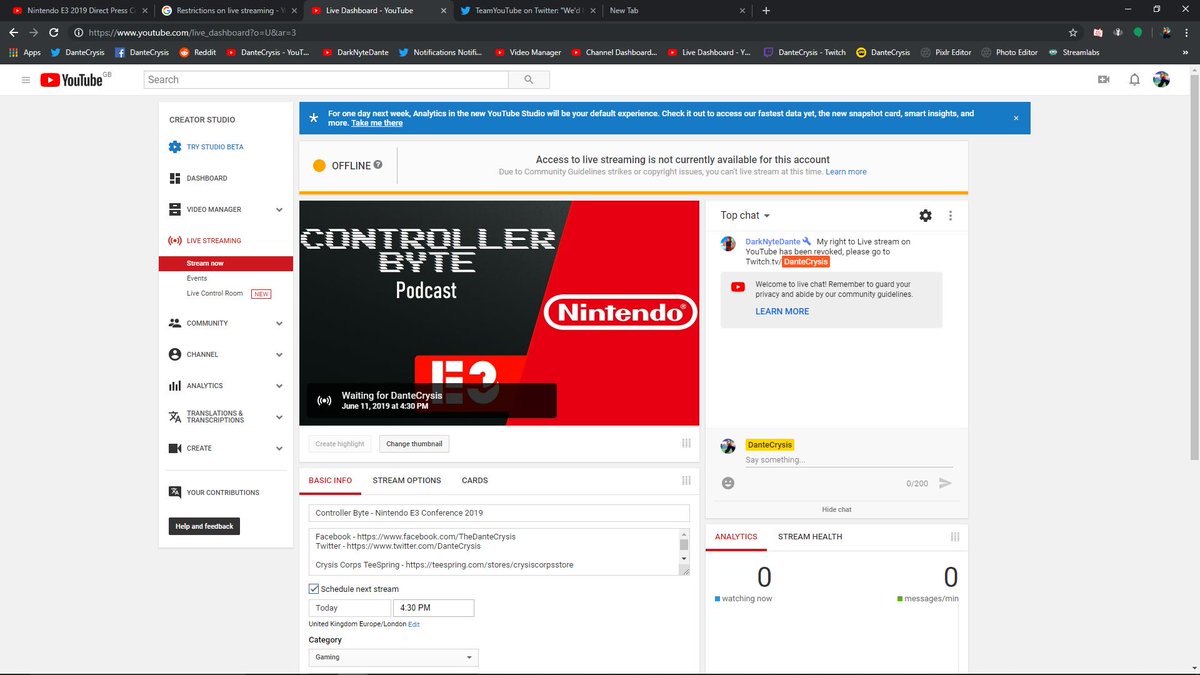
Task: Select the Basic Info tab
Action: [x=330, y=480]
